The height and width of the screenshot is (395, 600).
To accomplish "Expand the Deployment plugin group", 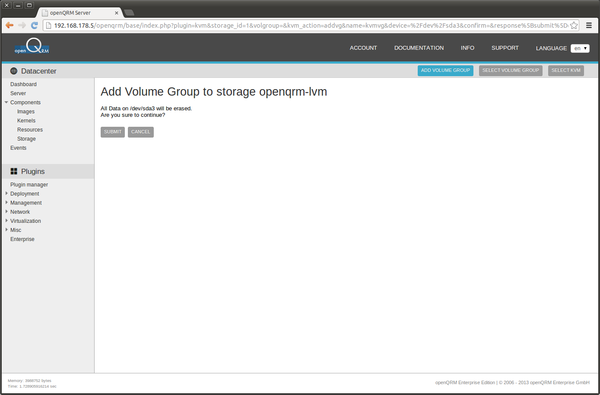I will tap(6, 193).
